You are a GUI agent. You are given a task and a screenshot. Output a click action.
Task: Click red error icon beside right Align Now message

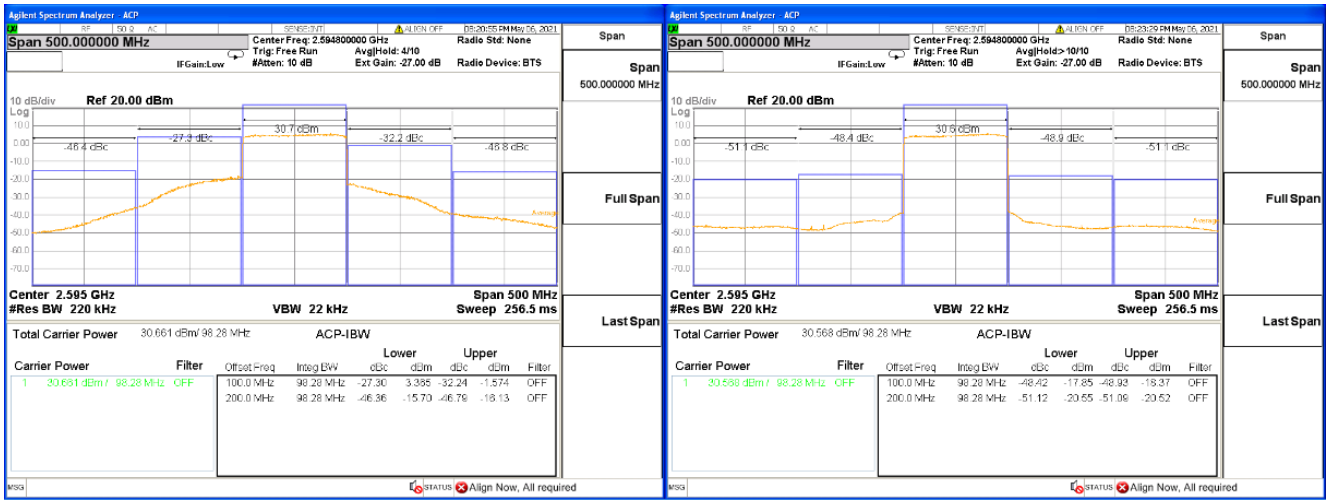1123,487
